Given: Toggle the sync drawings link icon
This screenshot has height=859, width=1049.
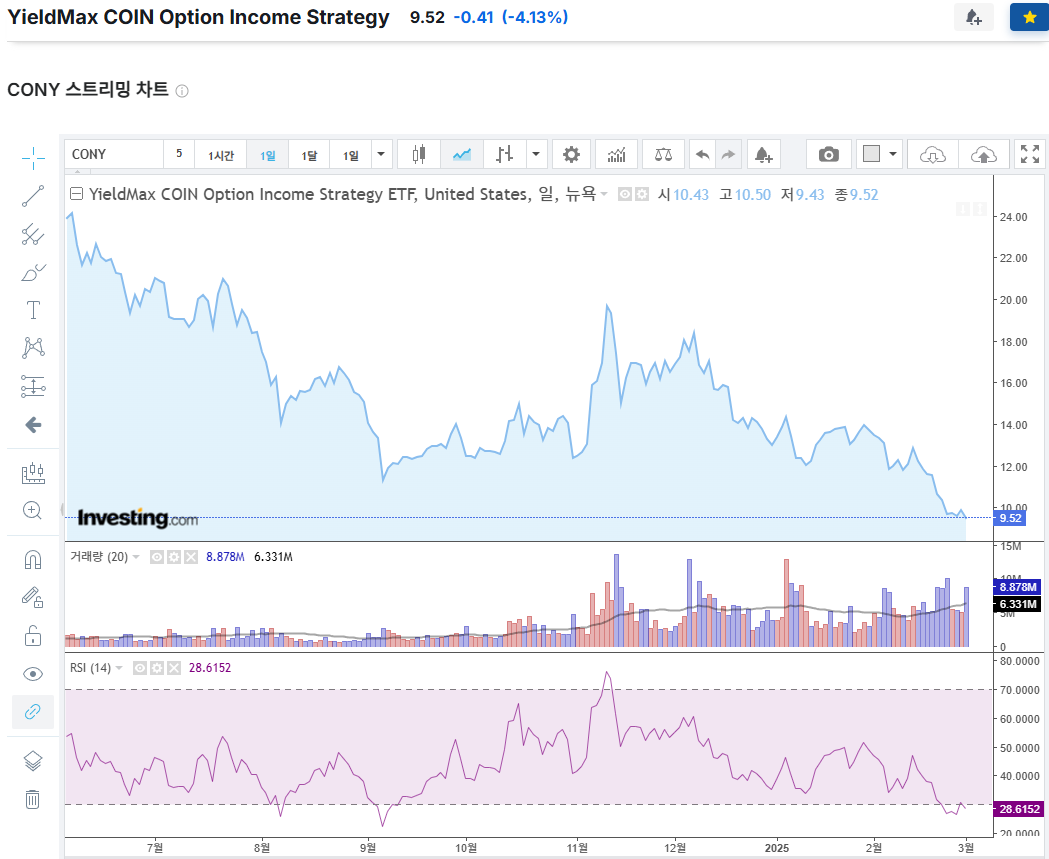Looking at the screenshot, I should 33,712.
